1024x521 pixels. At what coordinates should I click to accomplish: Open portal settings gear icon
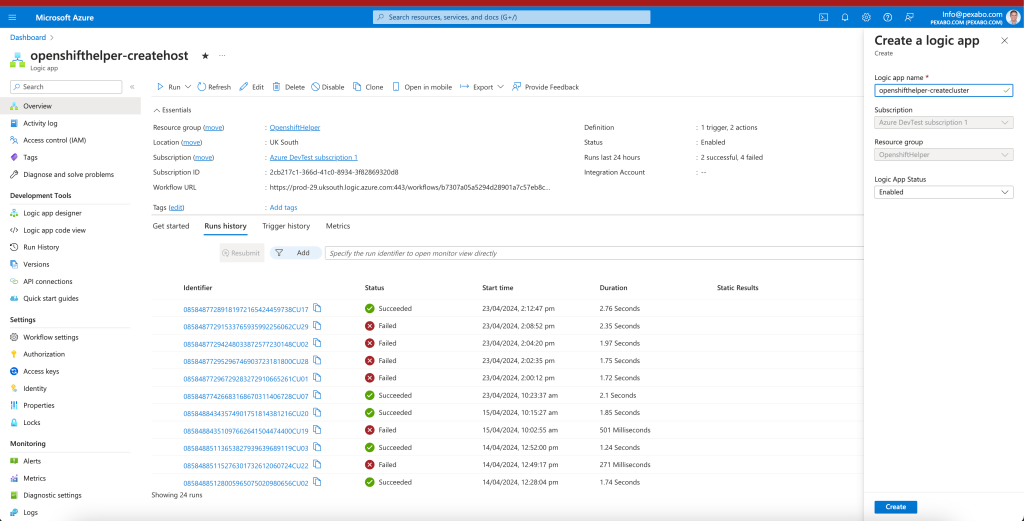click(866, 18)
